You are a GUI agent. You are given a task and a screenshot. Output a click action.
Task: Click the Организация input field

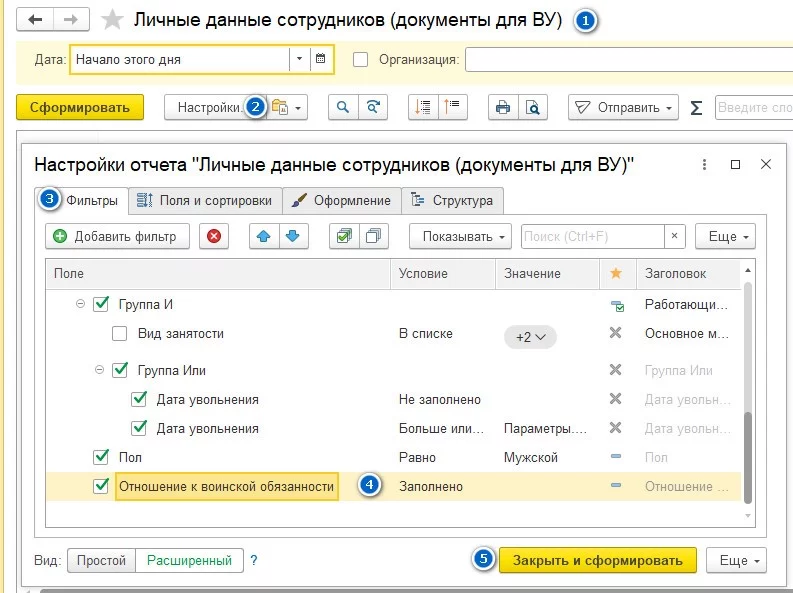coord(629,60)
